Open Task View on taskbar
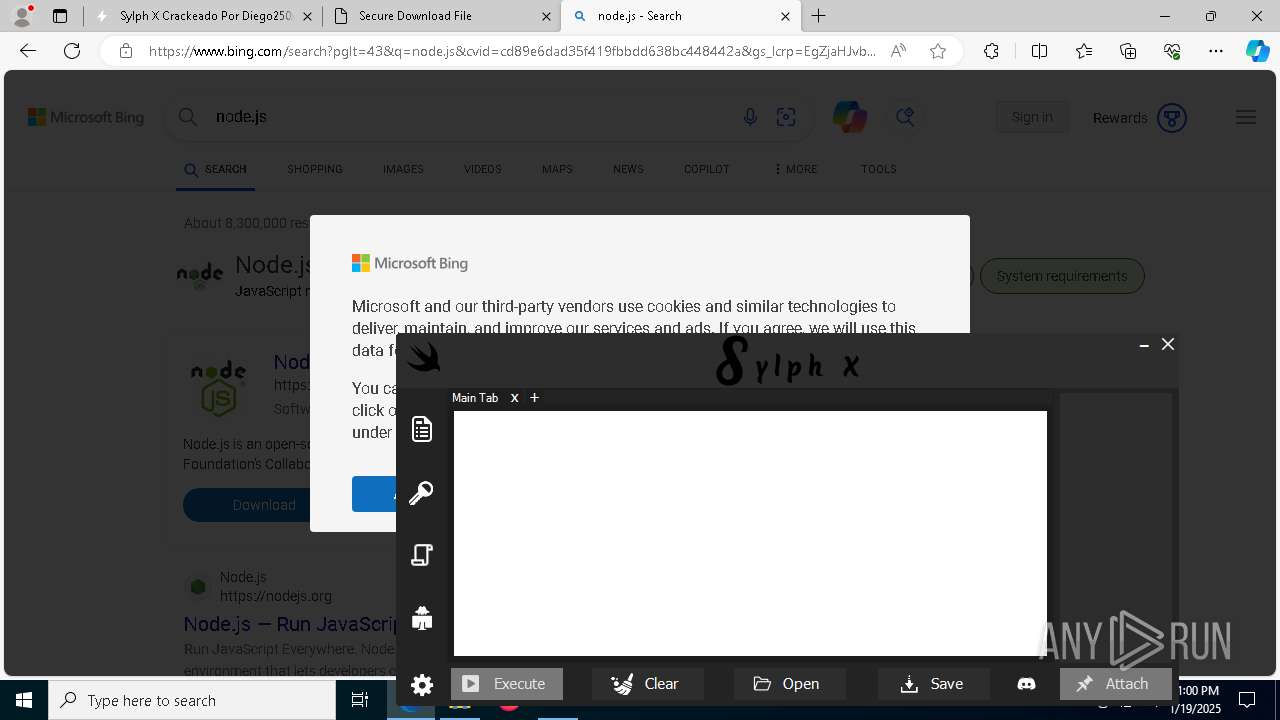1280x720 pixels. (x=360, y=700)
